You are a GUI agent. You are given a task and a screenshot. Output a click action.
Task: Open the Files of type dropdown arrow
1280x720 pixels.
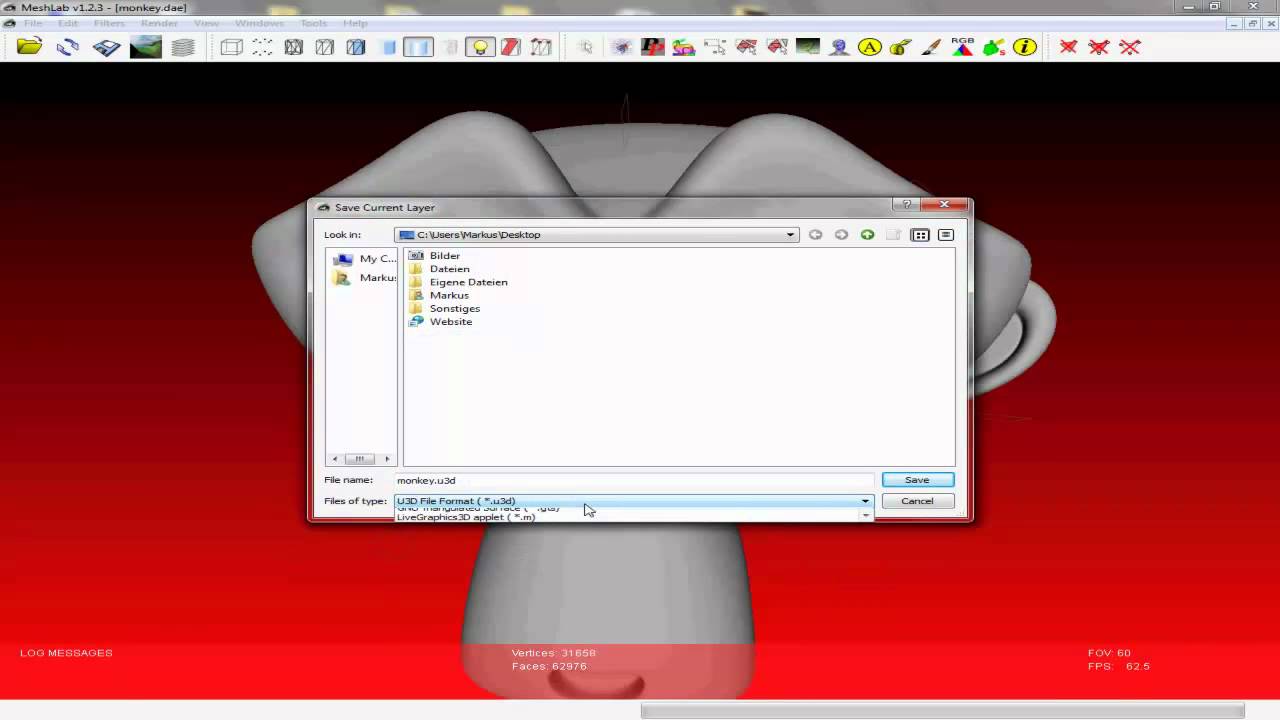(865, 501)
